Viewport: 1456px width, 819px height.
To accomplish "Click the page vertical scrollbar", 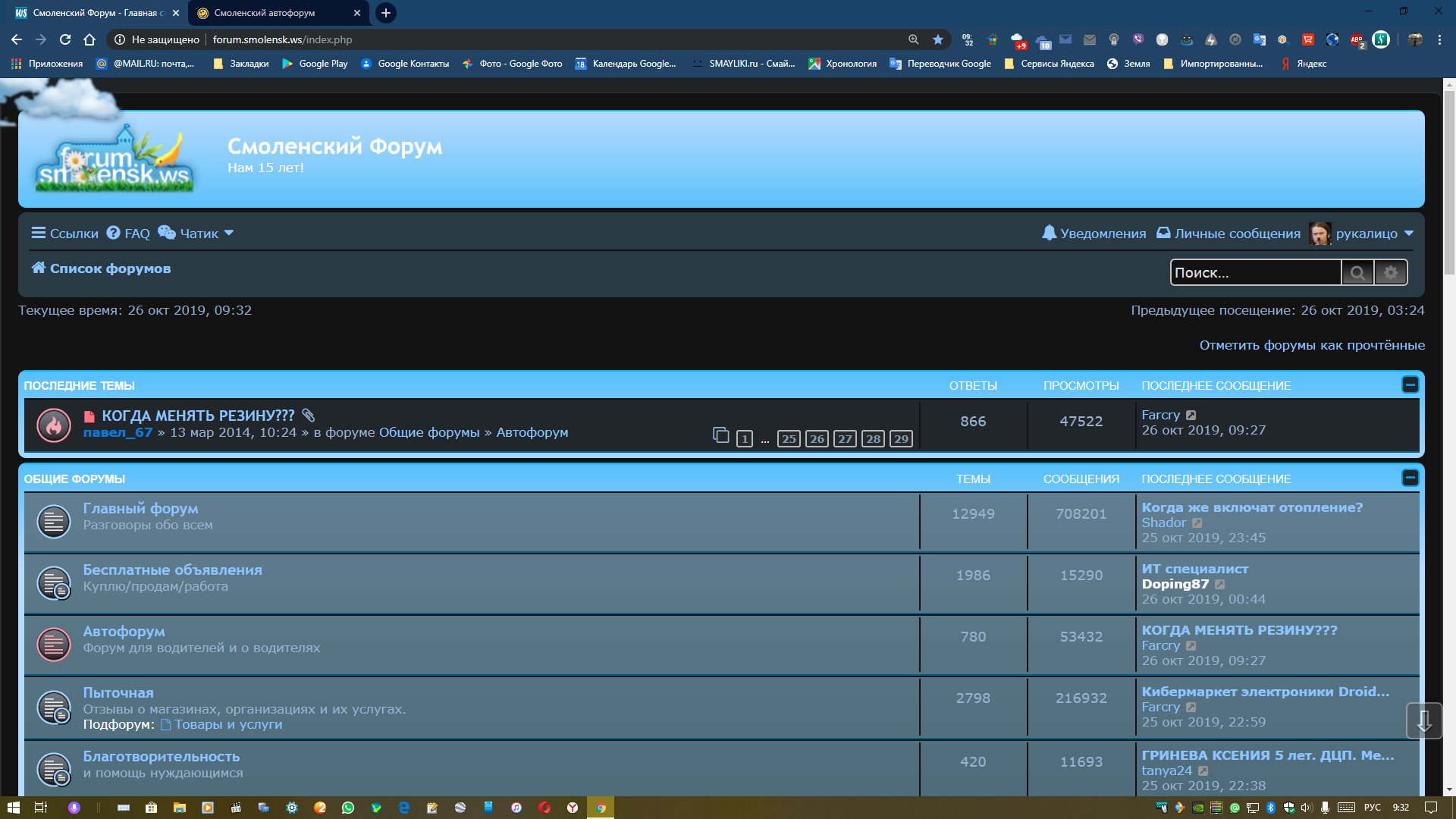I will (1449, 182).
